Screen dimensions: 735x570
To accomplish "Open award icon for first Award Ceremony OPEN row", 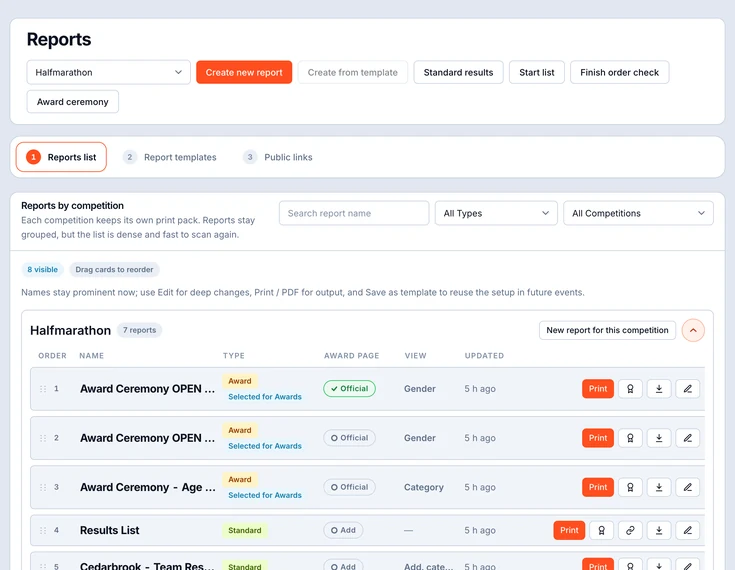I will pyautogui.click(x=630, y=389).
